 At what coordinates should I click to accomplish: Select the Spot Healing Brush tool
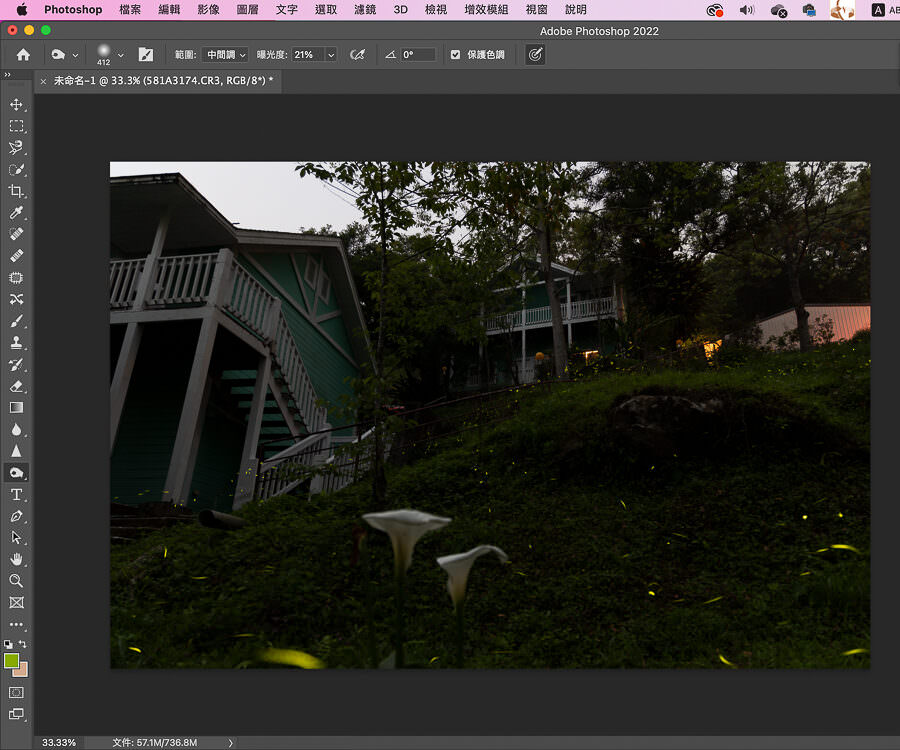coord(16,234)
